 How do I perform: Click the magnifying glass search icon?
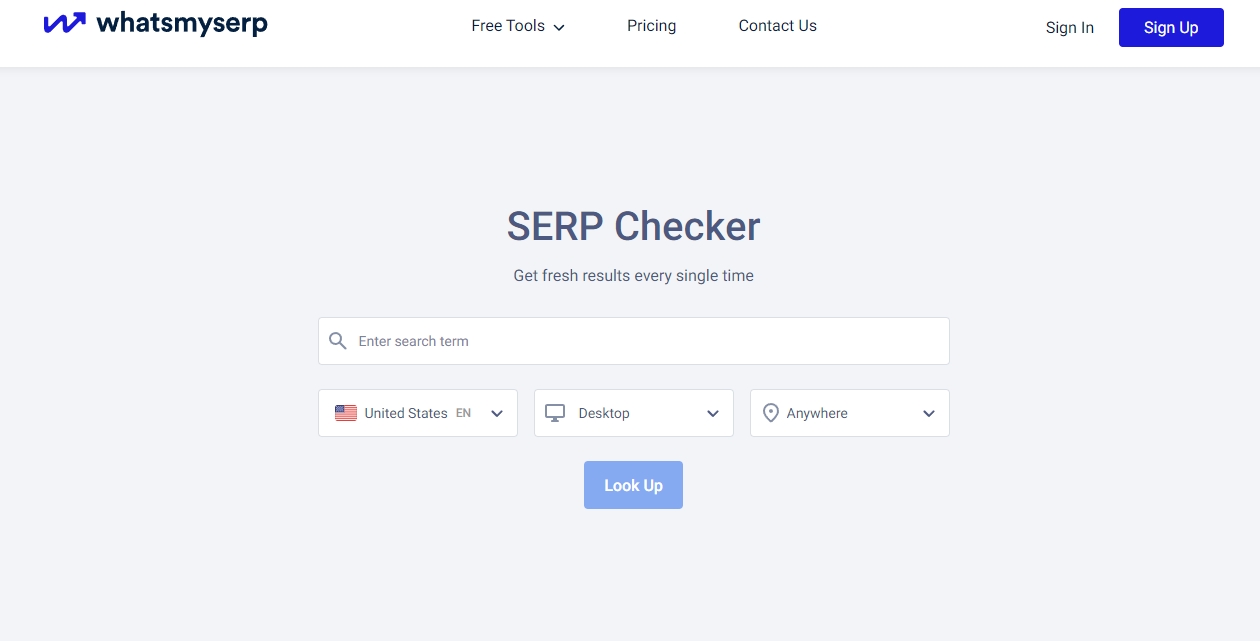[x=338, y=341]
